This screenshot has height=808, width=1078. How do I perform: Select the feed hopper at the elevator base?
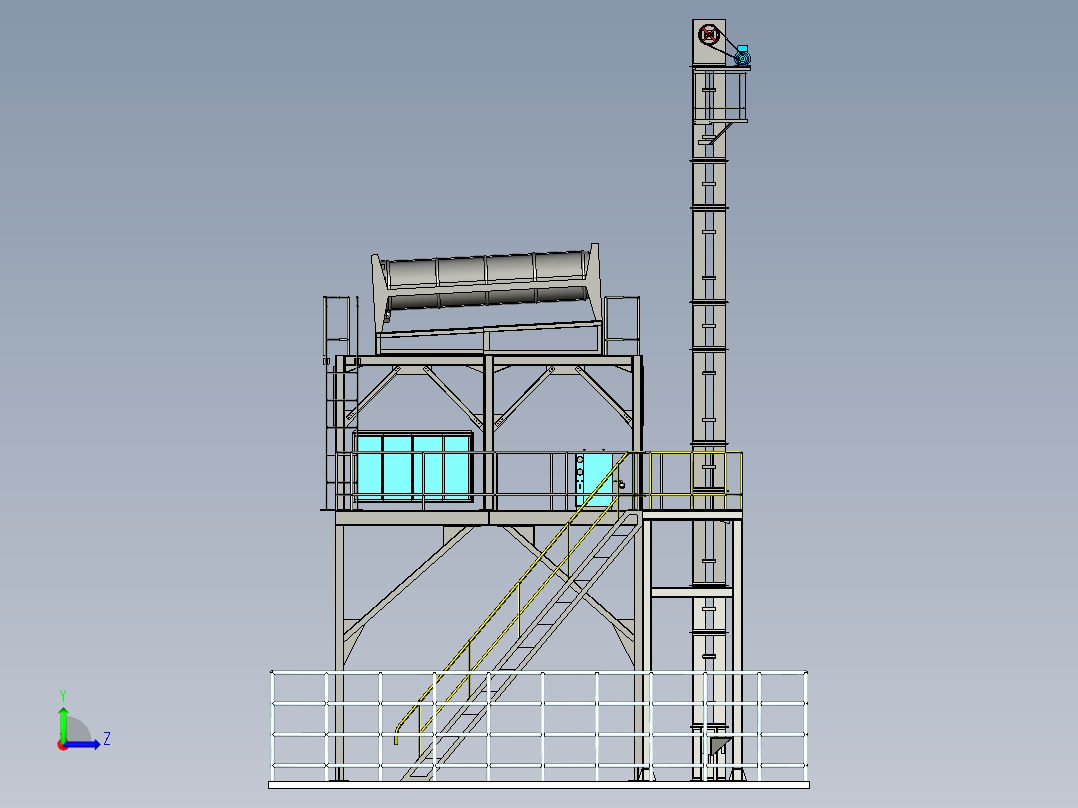718,746
